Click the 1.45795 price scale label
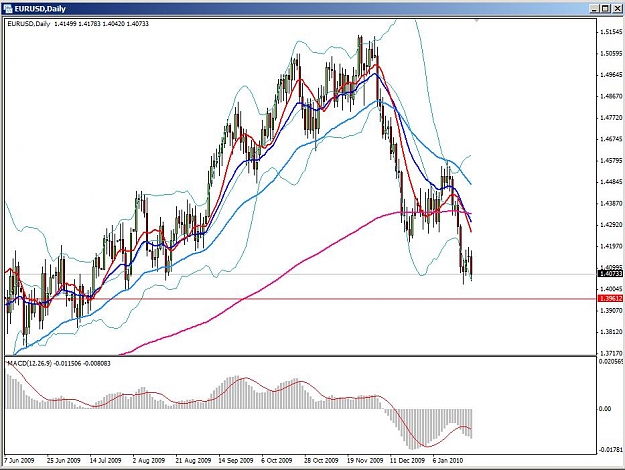The width and height of the screenshot is (625, 470). (x=611, y=161)
